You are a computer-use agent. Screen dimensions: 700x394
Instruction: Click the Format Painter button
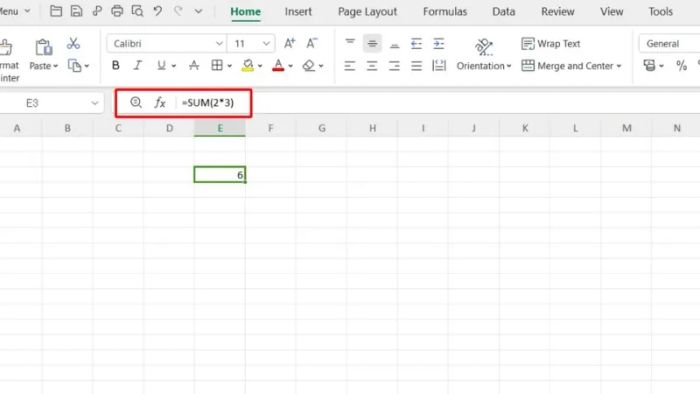coord(9,60)
